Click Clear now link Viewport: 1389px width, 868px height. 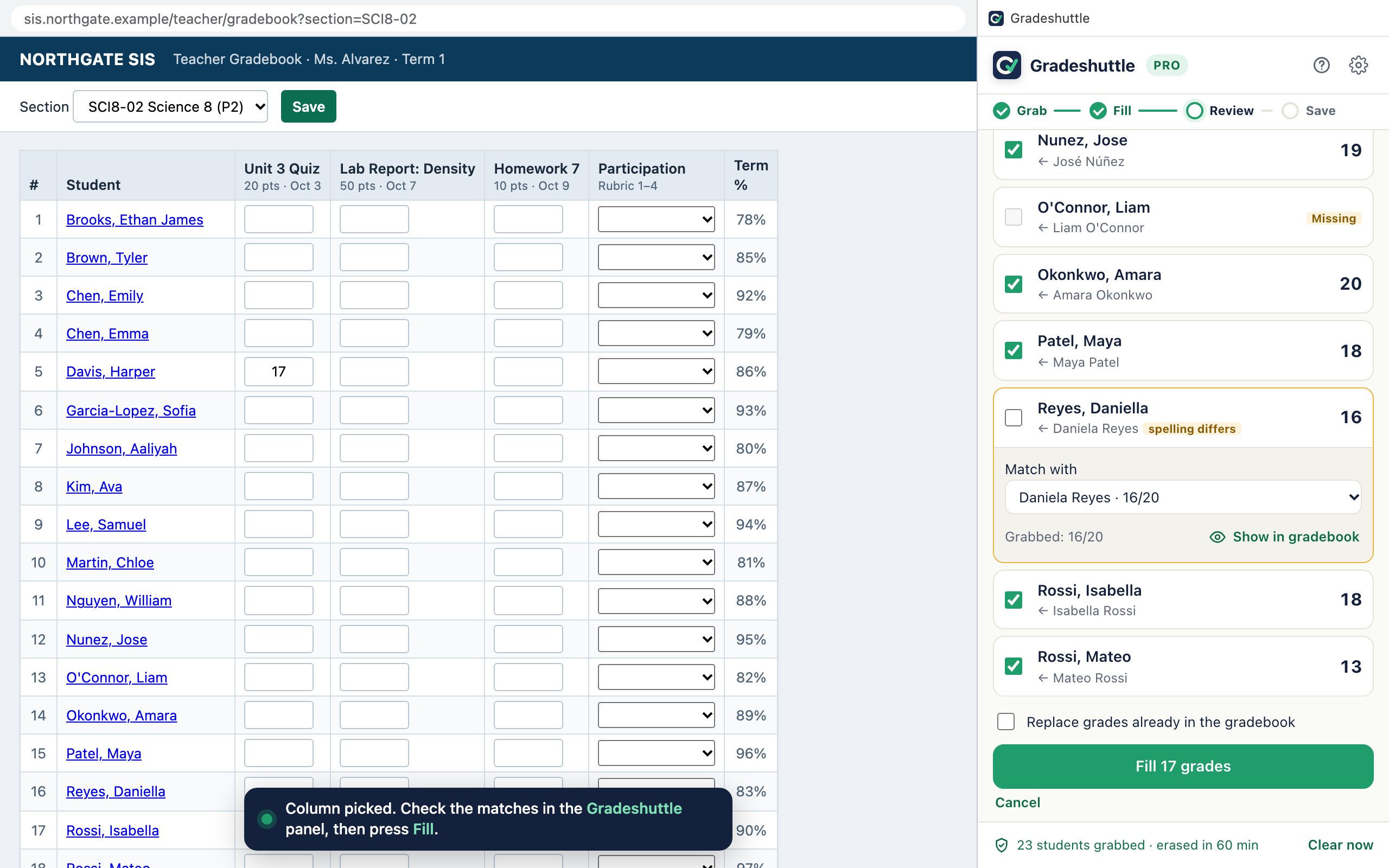click(x=1340, y=845)
